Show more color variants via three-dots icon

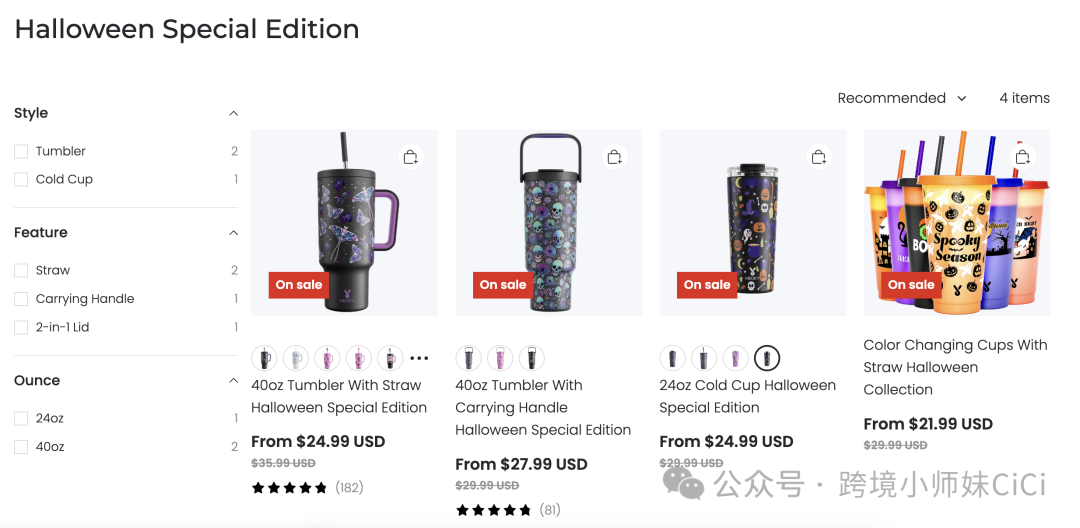tap(419, 358)
